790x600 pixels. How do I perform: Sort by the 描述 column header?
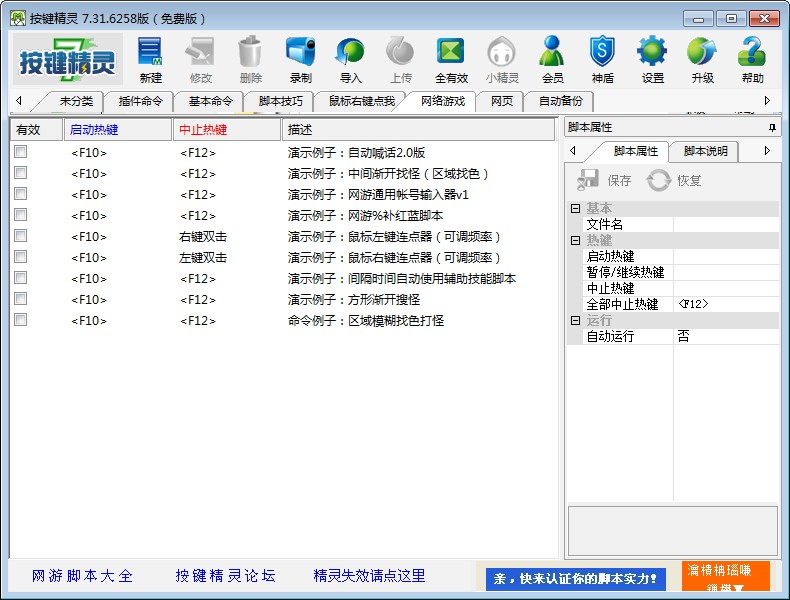click(x=418, y=129)
